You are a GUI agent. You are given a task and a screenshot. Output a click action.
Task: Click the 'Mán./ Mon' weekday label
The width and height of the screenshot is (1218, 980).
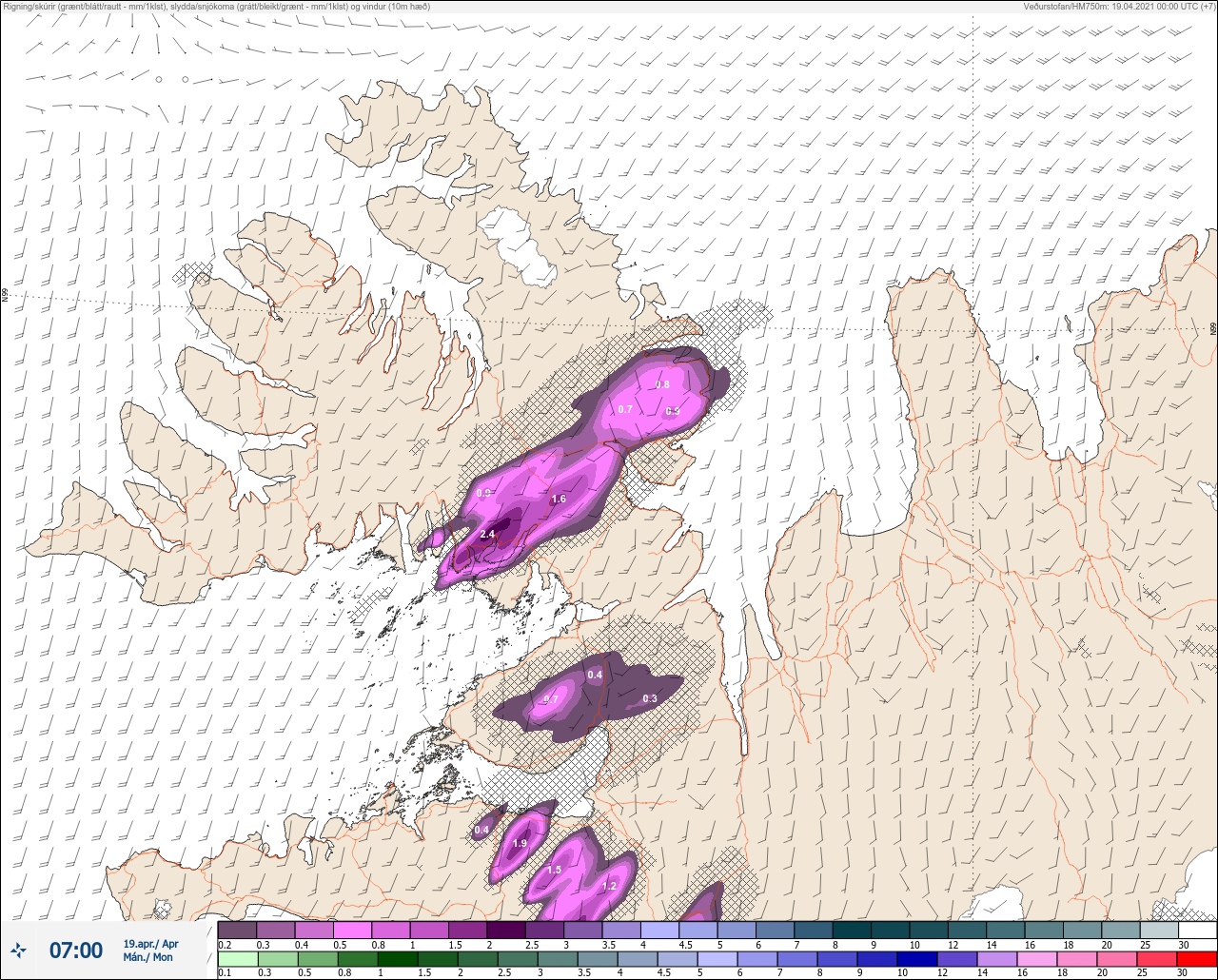[x=148, y=957]
